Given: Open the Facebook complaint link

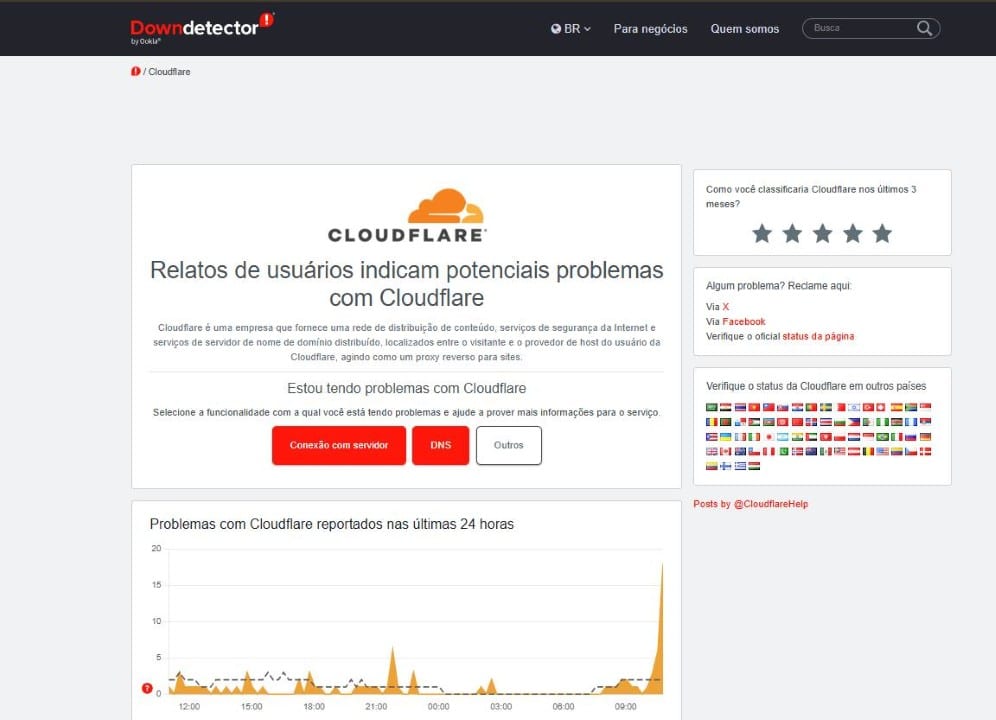Looking at the screenshot, I should (744, 322).
